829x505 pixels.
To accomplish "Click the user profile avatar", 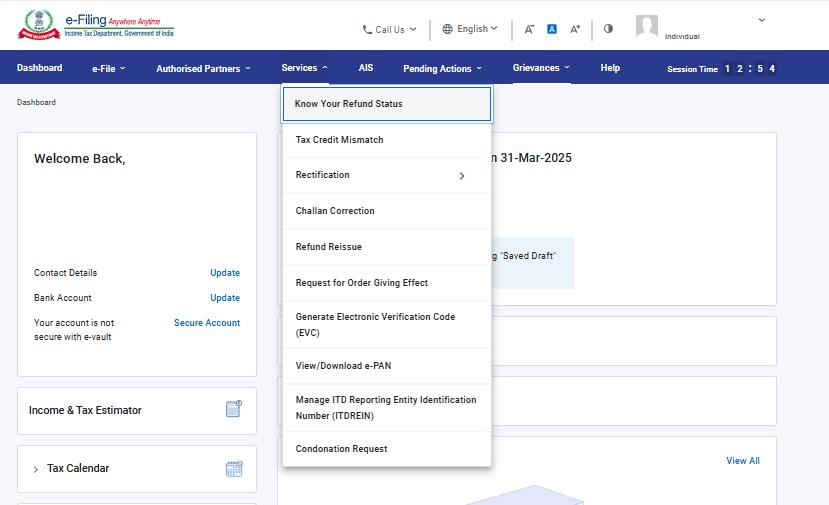I will tap(647, 26).
